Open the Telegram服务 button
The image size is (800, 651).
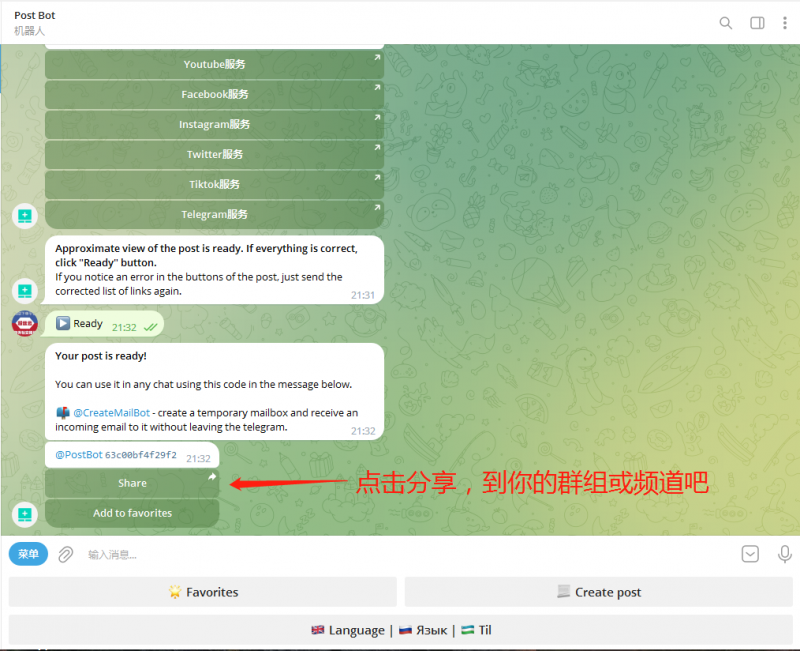[214, 214]
